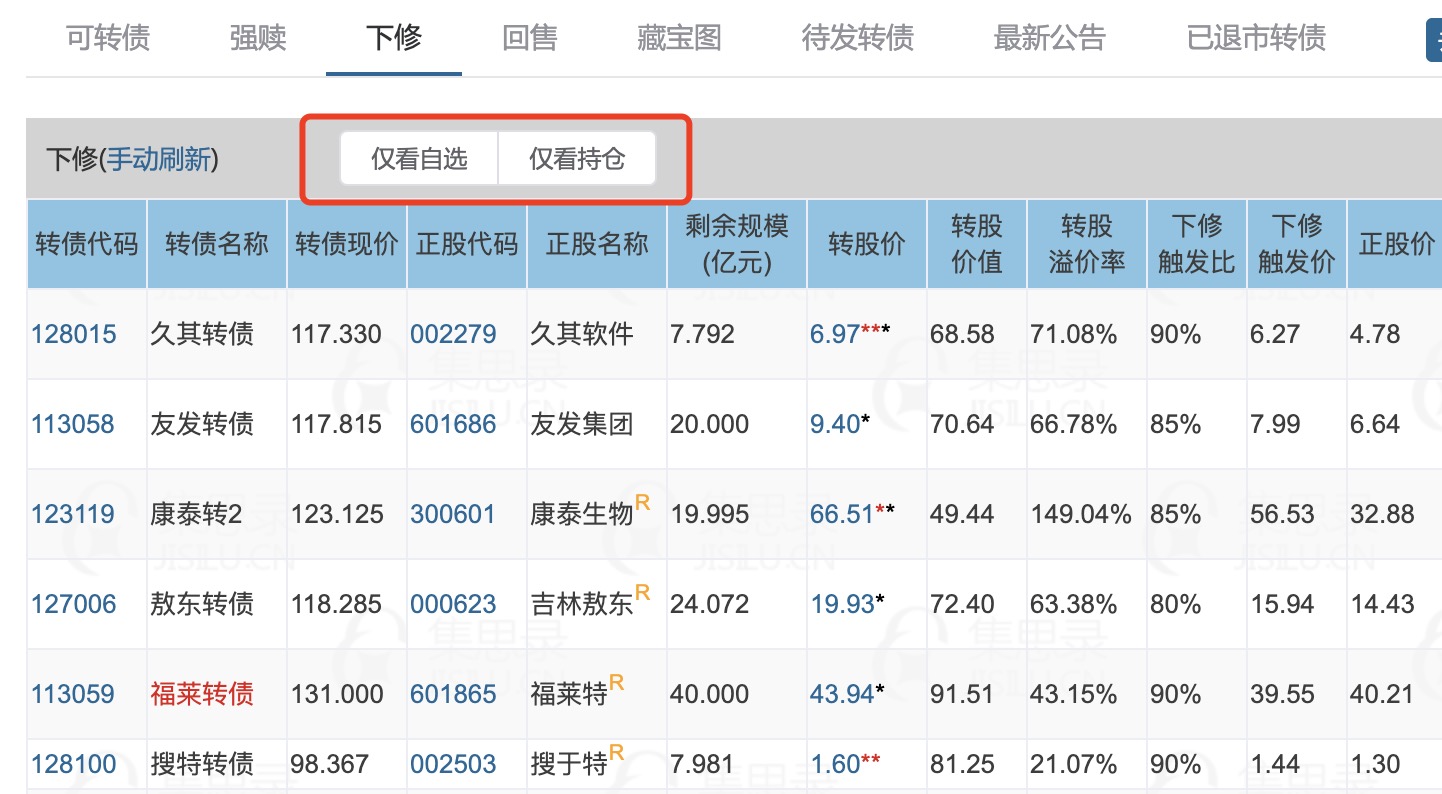This screenshot has width=1442, height=794.
Task: Sort by the 下修触发价 column header
Action: (x=1297, y=244)
